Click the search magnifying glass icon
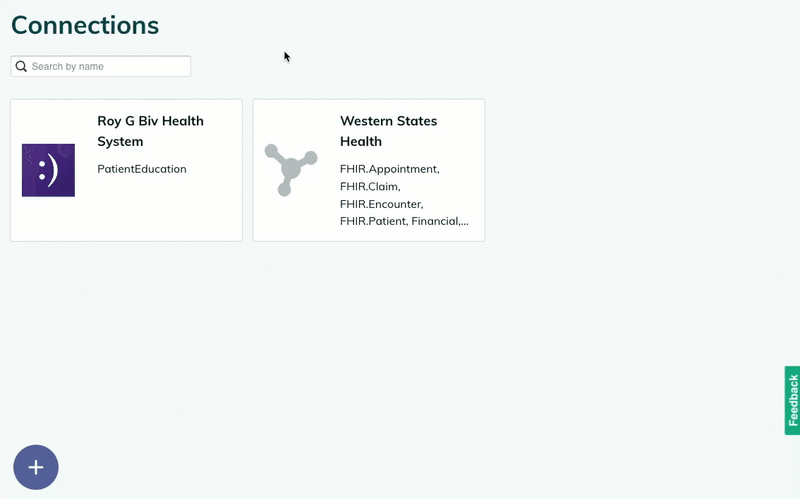 point(21,67)
